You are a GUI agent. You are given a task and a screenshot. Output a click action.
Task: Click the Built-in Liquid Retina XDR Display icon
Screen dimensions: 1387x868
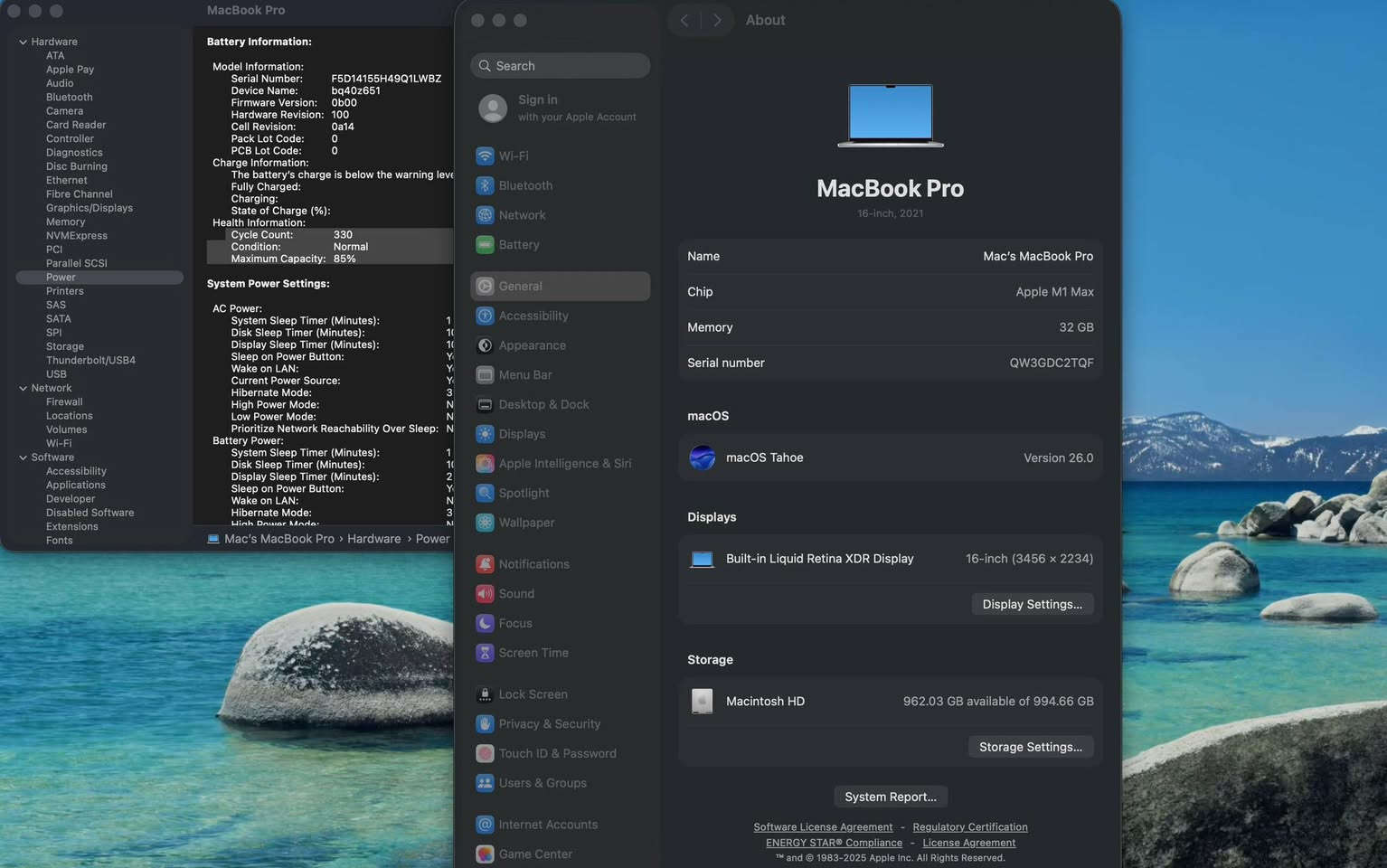(703, 559)
